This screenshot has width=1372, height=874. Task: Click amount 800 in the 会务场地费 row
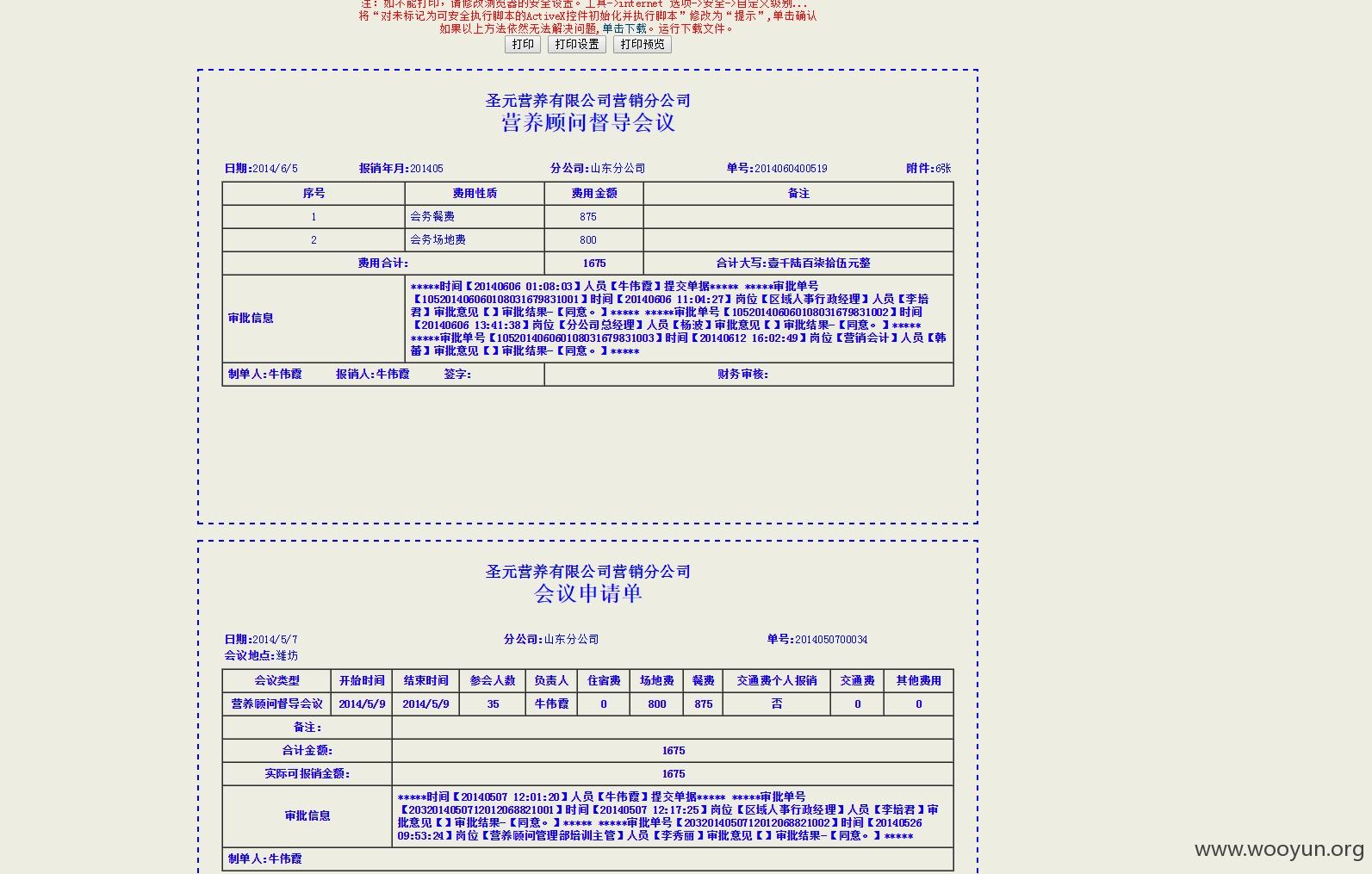pyautogui.click(x=588, y=239)
